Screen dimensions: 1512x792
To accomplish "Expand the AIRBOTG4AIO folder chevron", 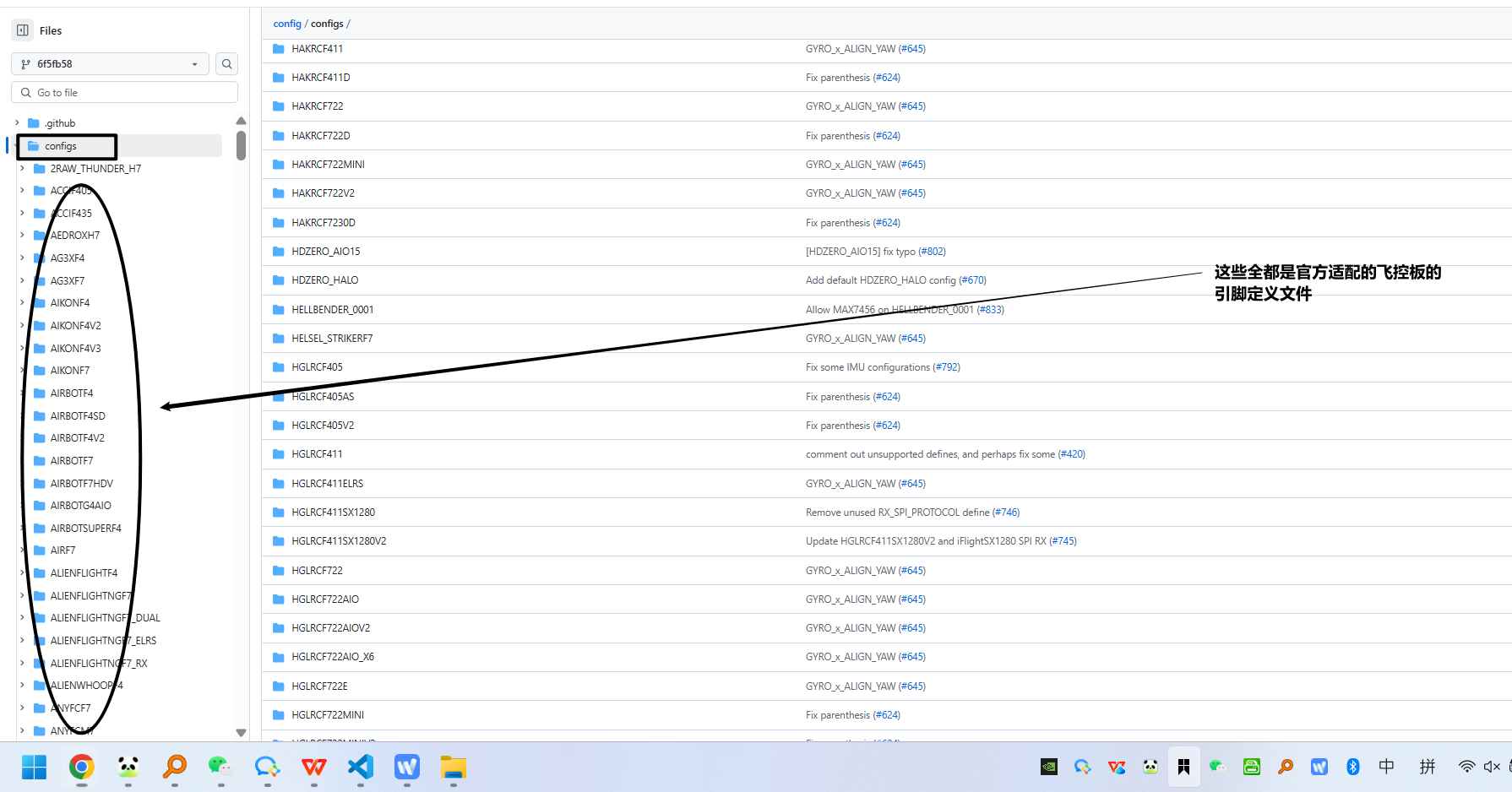I will coord(22,506).
